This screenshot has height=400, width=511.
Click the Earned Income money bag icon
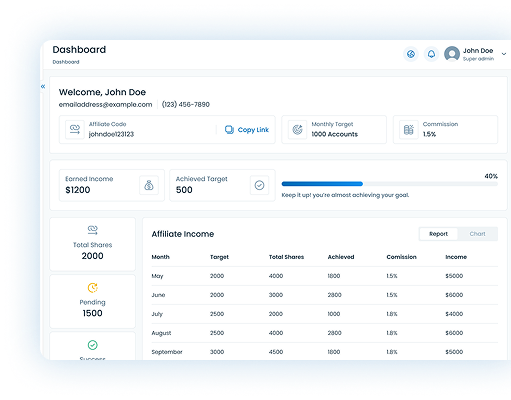click(149, 185)
